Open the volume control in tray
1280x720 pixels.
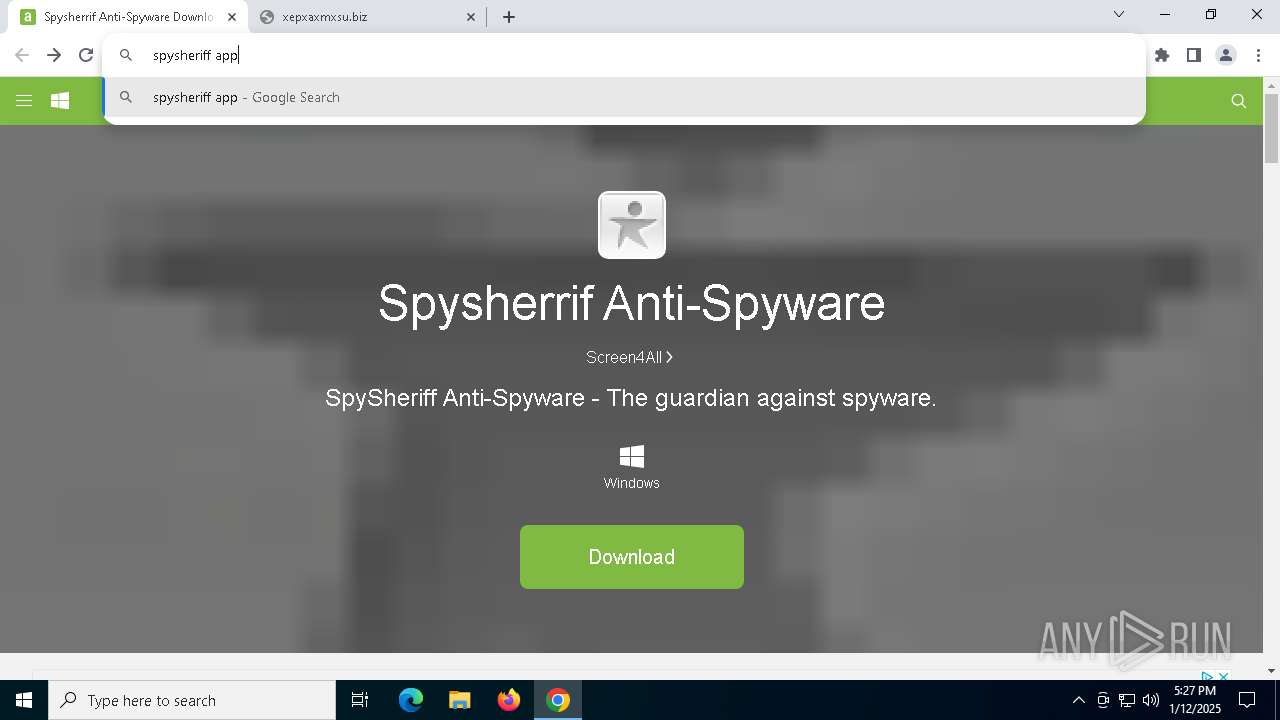tap(1150, 700)
